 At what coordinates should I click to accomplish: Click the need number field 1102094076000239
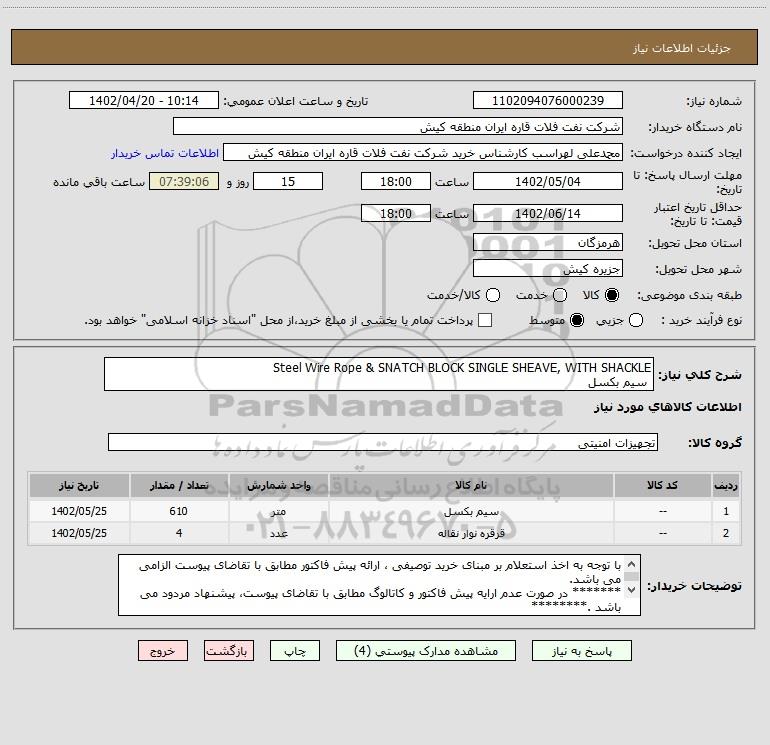coord(548,100)
